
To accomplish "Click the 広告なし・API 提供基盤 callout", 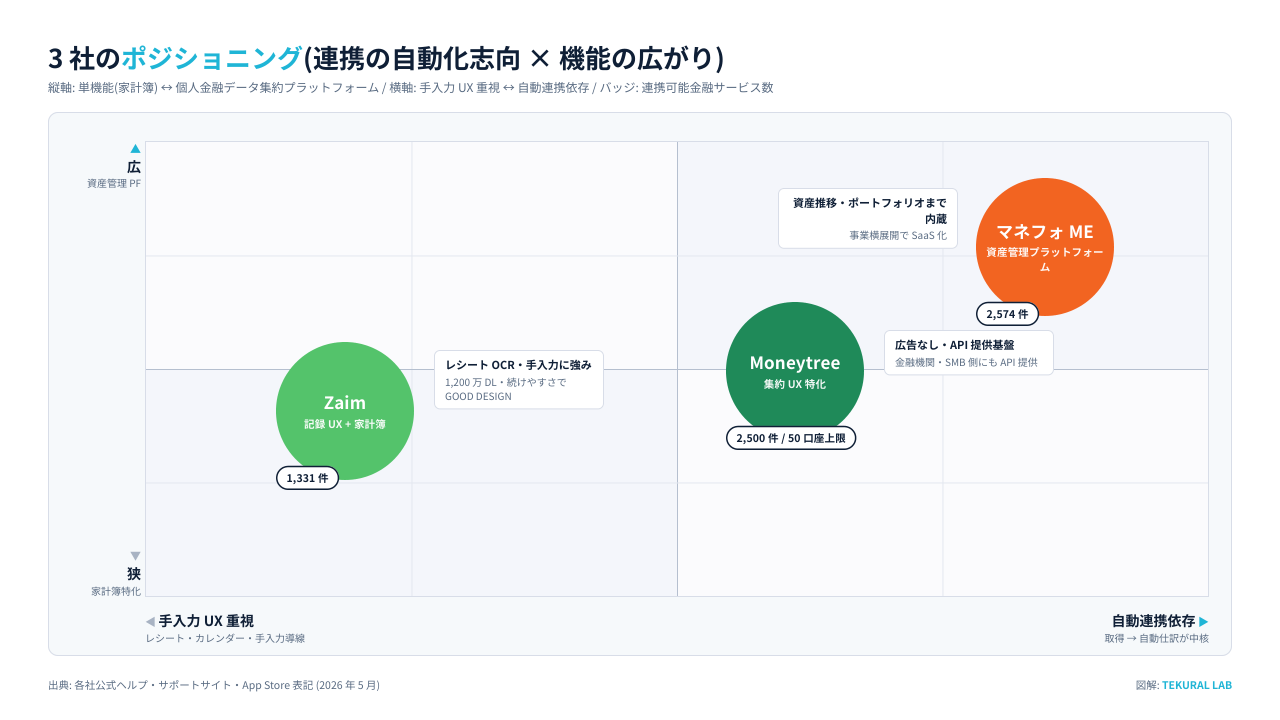I will [969, 352].
